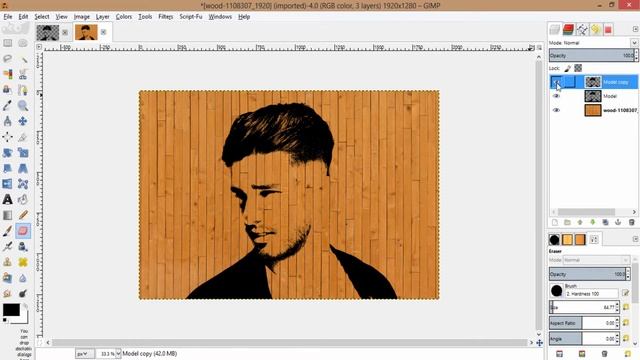Select the Heal tool
This screenshot has height=360, width=640.
pos(23,262)
